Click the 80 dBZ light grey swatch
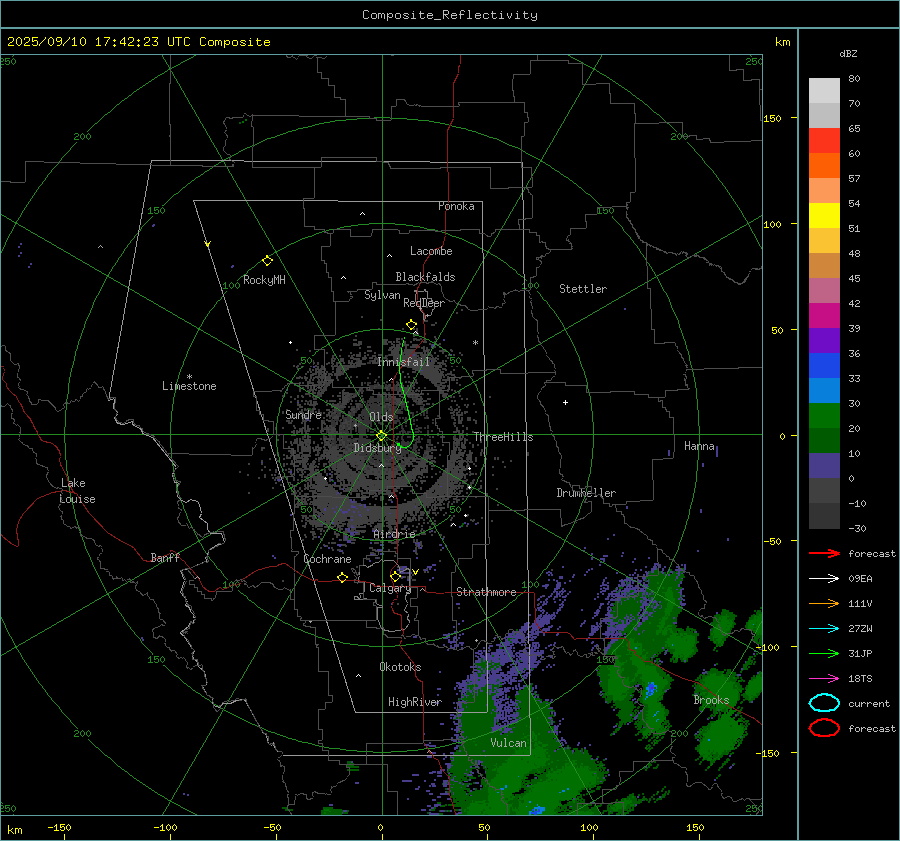900x841 pixels. click(x=824, y=90)
